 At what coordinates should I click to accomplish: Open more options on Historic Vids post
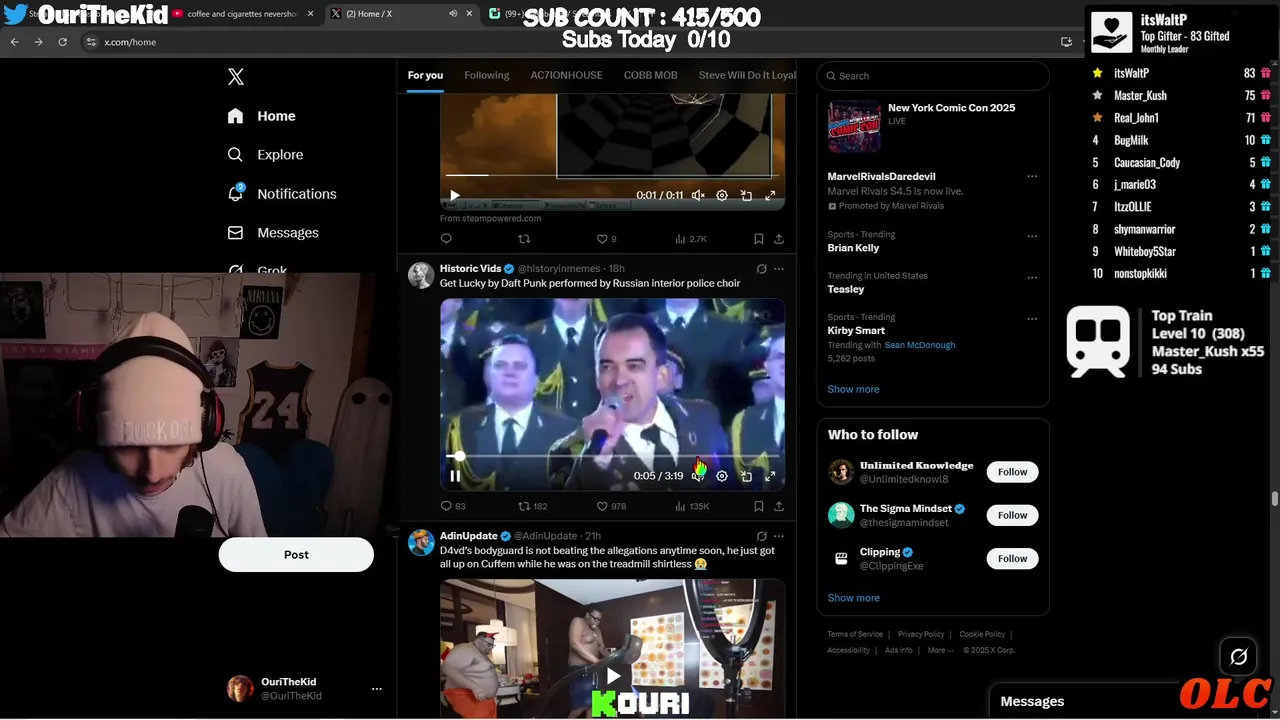[779, 269]
